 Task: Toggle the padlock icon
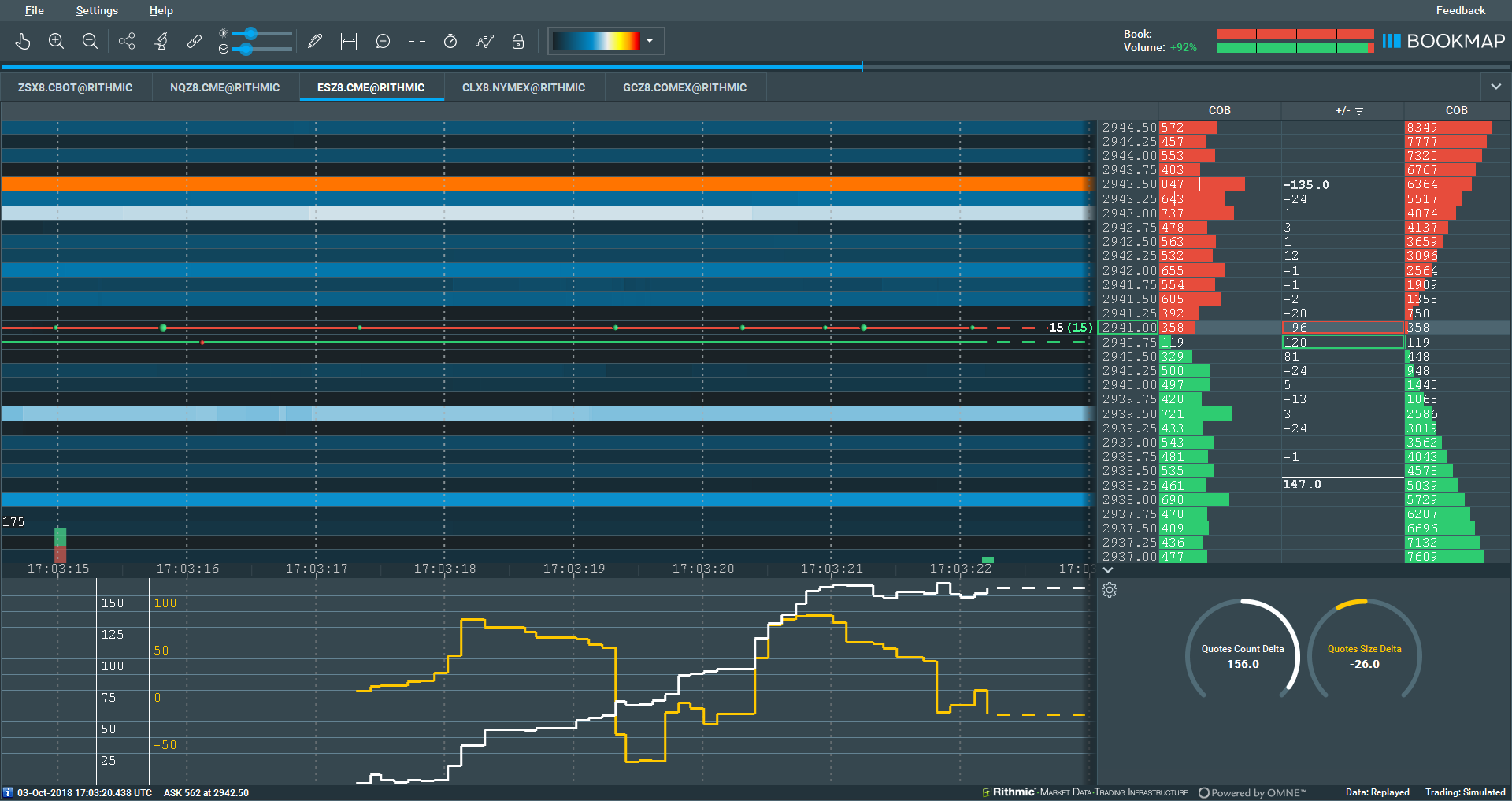pos(518,42)
